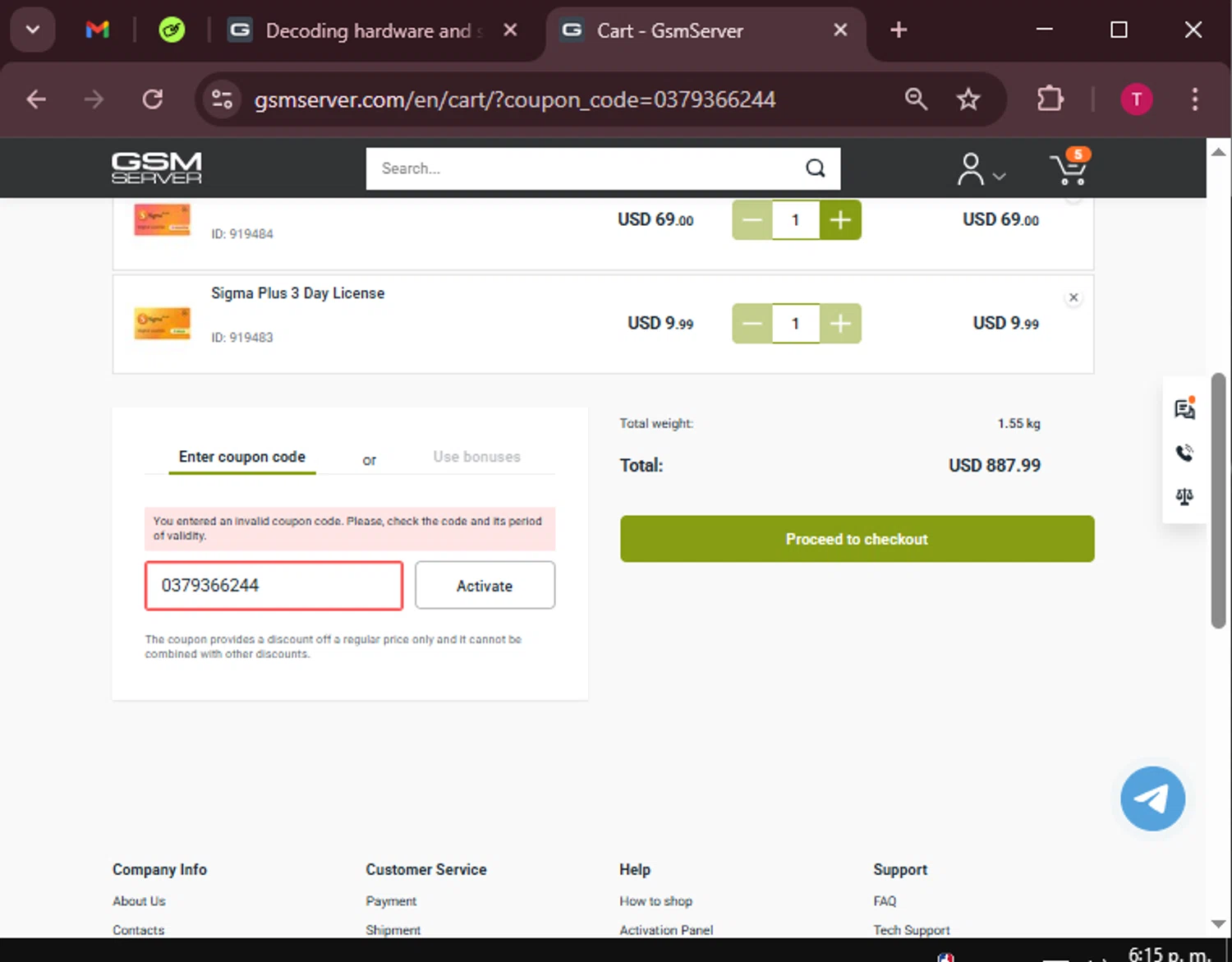Expand the user account dropdown

click(x=981, y=170)
